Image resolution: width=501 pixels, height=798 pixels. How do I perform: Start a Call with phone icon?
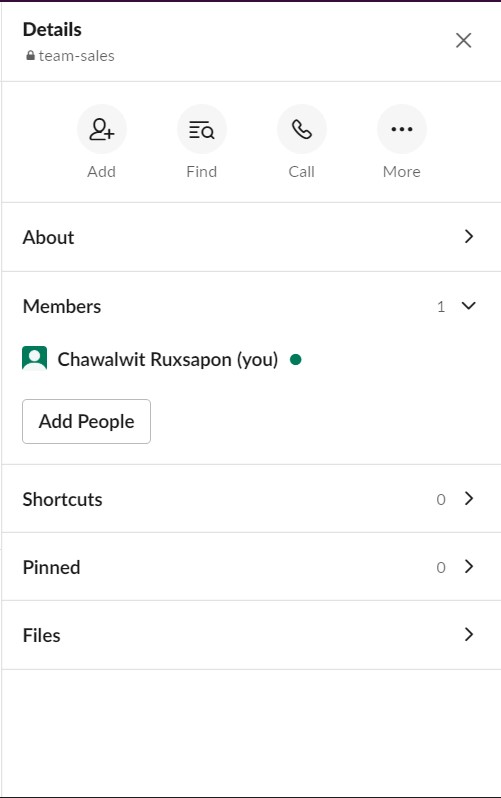(x=301, y=129)
